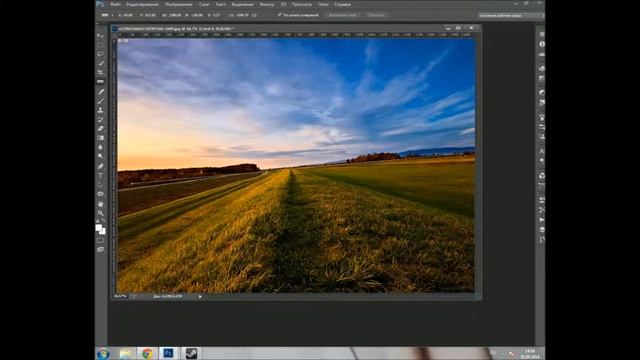Change the screen mode
The height and width of the screenshot is (360, 640).
click(100, 249)
